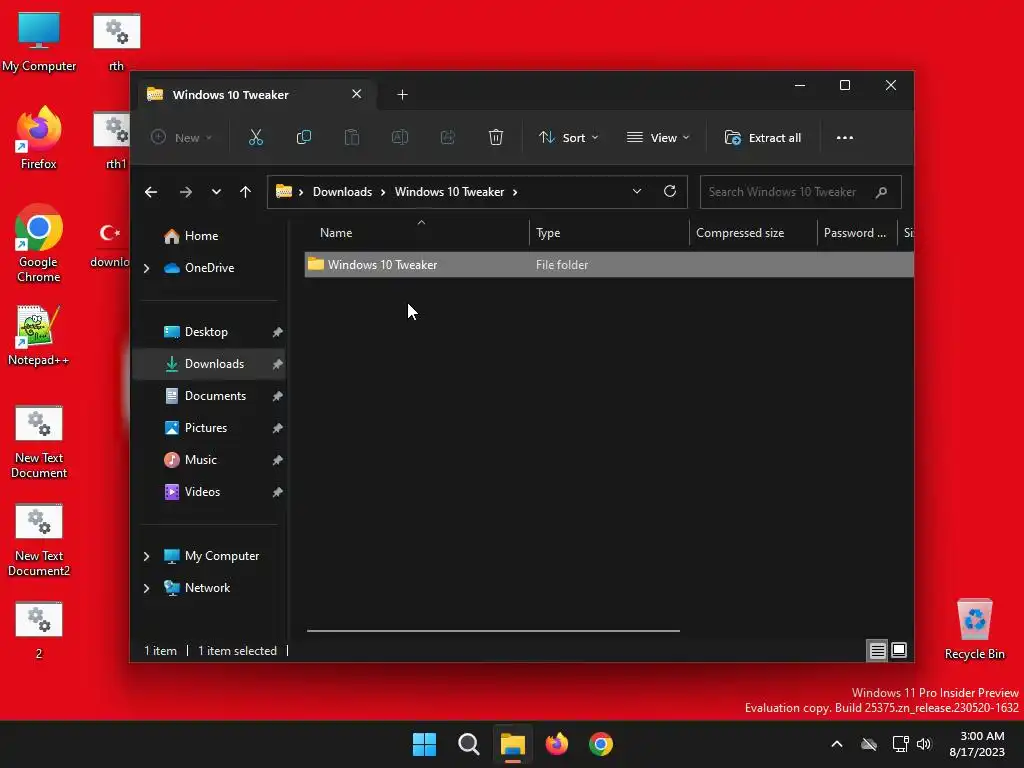Open Desktop in navigation pane

pyautogui.click(x=208, y=332)
